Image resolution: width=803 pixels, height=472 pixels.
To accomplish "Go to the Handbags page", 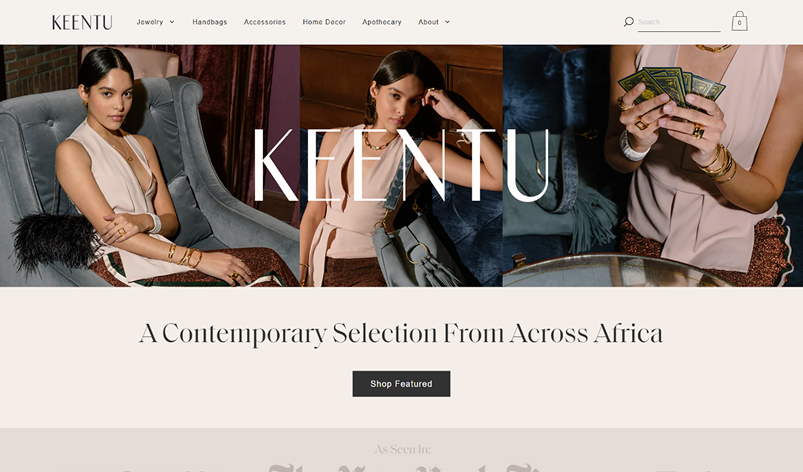I will (x=209, y=22).
